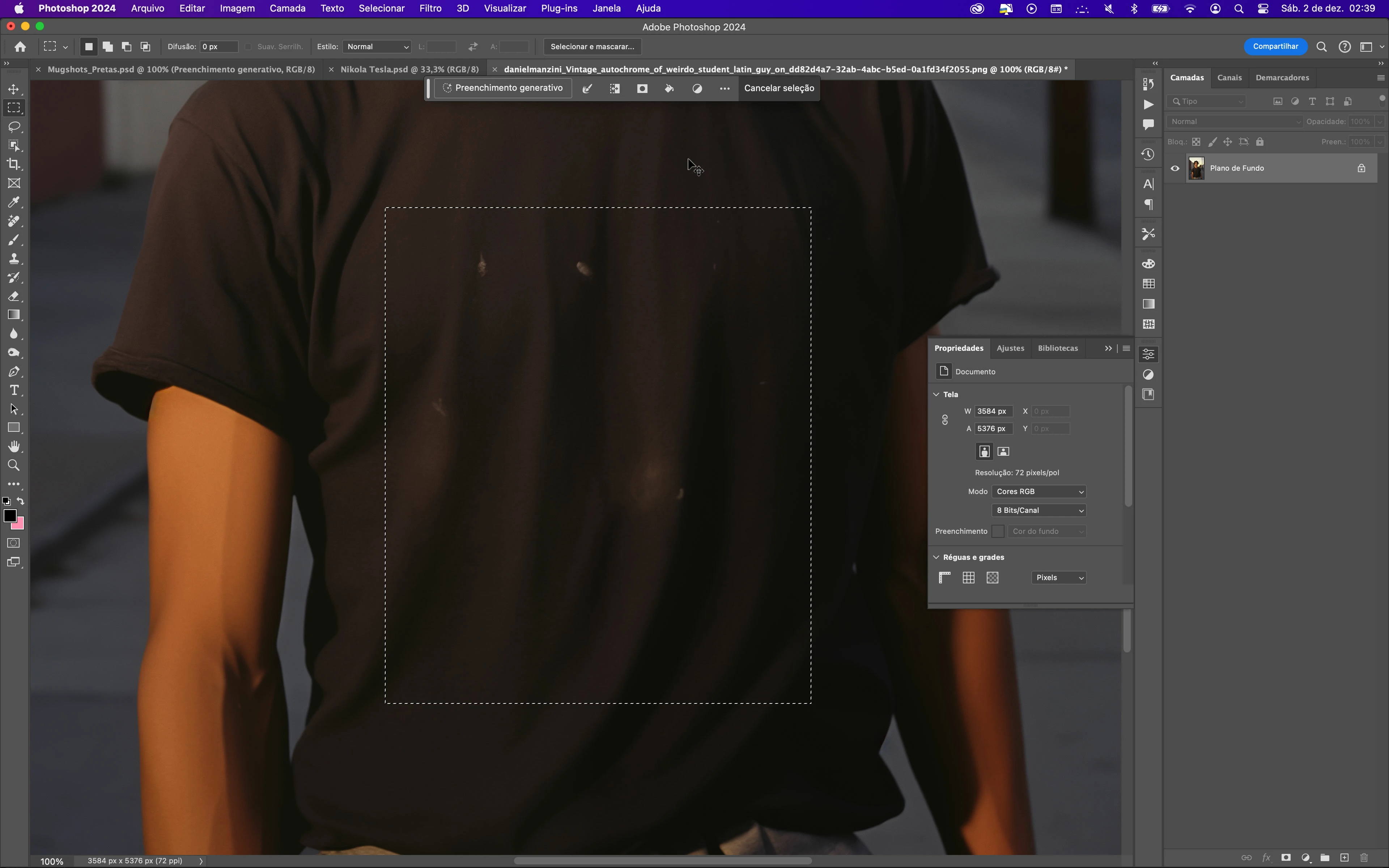Image resolution: width=1389 pixels, height=868 pixels.
Task: Select the Hand tool
Action: (14, 447)
